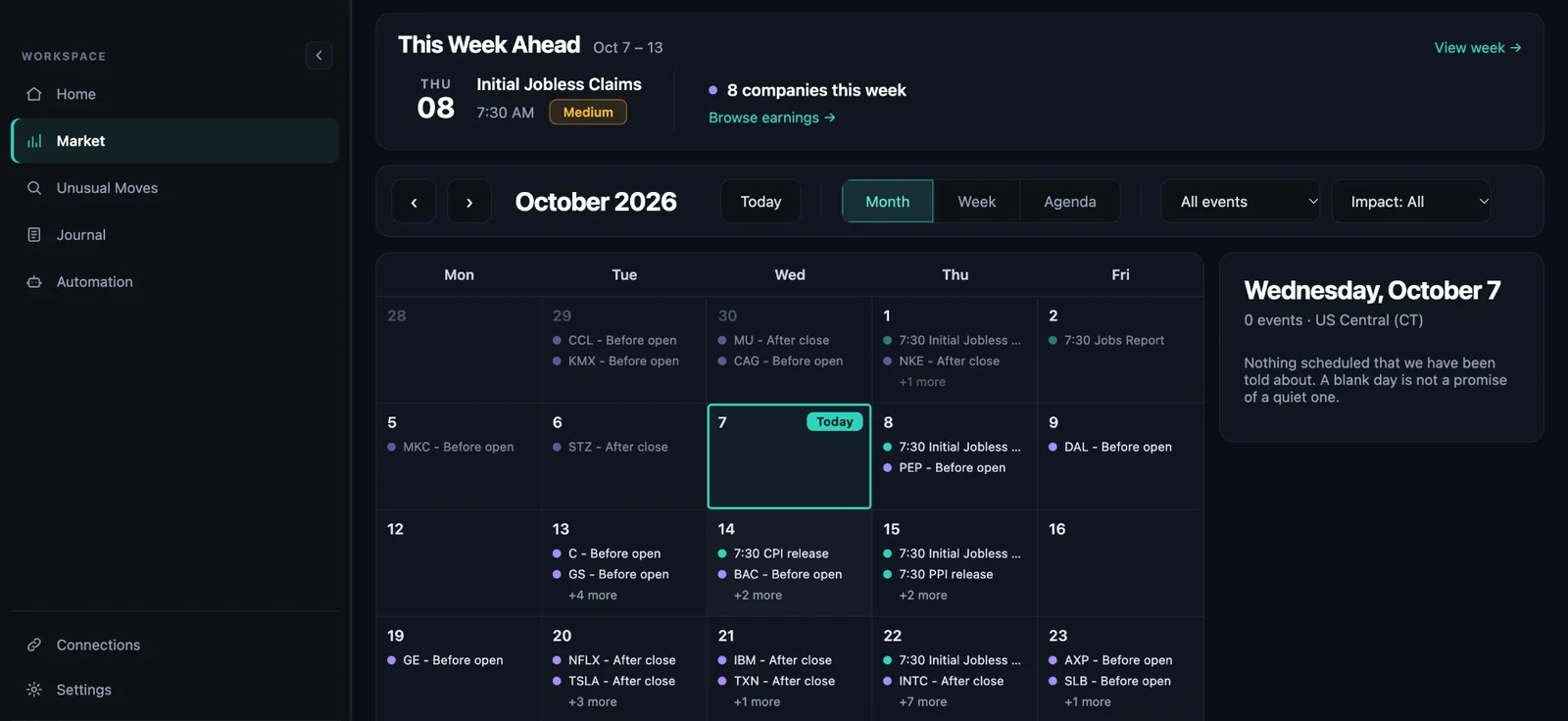Expand +2 more on October 14
Image resolution: width=1568 pixels, height=721 pixels.
[x=758, y=596]
